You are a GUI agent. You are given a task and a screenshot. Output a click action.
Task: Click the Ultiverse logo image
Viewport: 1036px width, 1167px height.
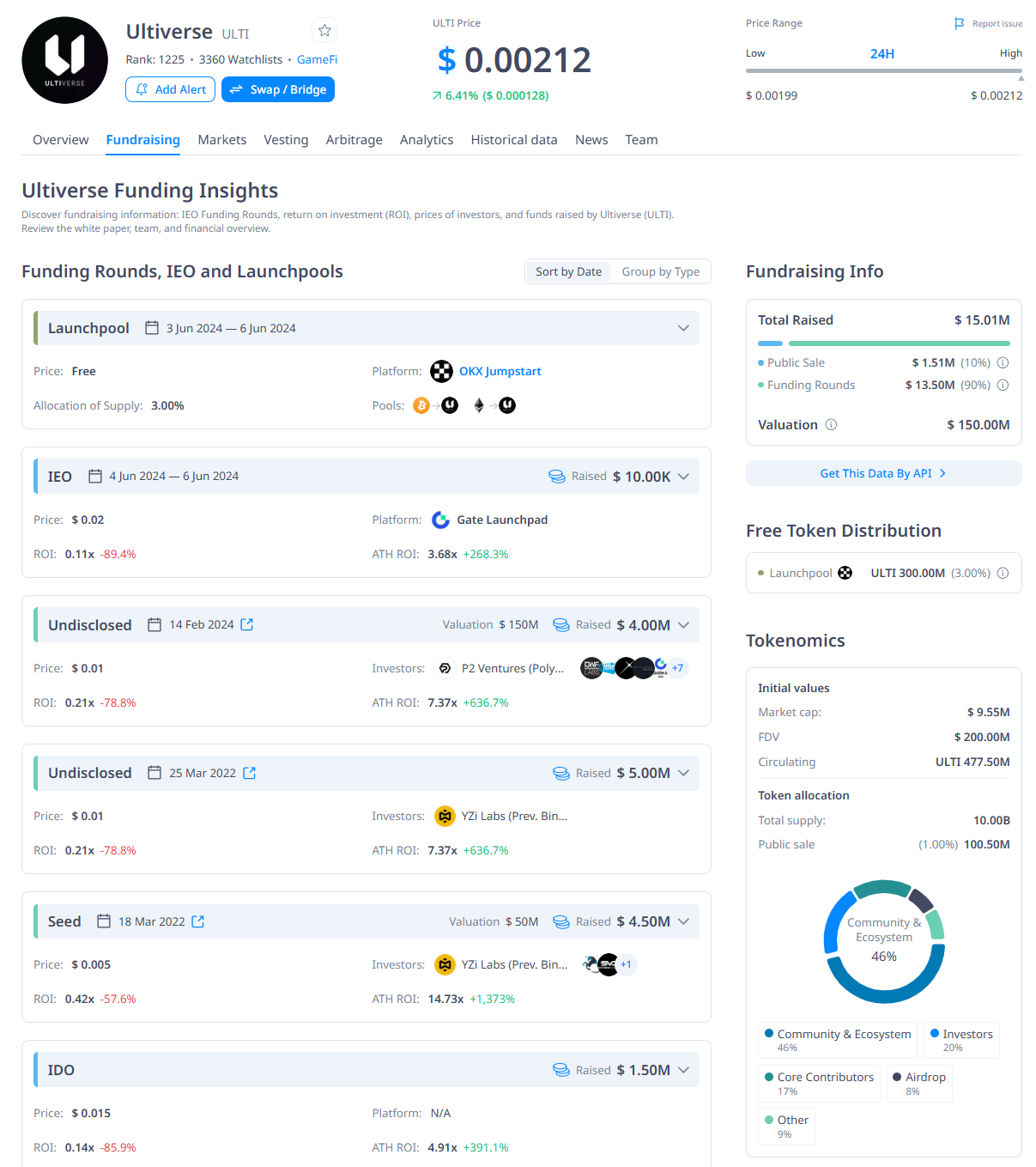pyautogui.click(x=65, y=60)
